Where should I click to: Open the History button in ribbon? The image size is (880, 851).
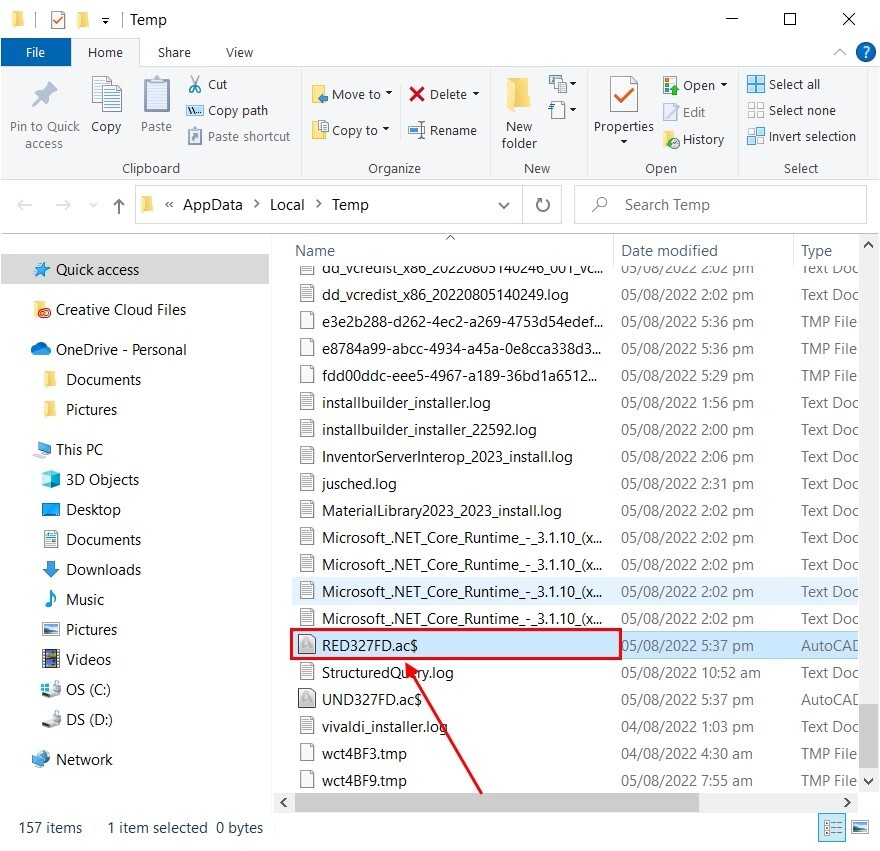pyautogui.click(x=693, y=140)
